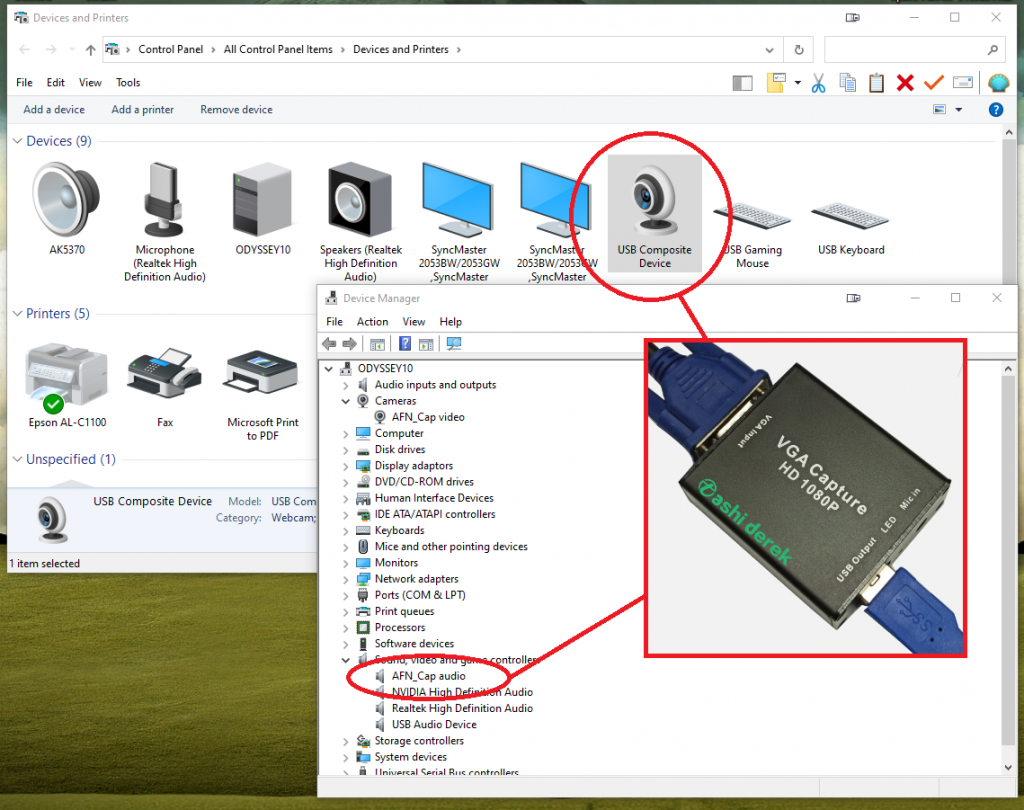Collapse the Devices (9) group
The height and width of the screenshot is (810, 1024).
17,142
